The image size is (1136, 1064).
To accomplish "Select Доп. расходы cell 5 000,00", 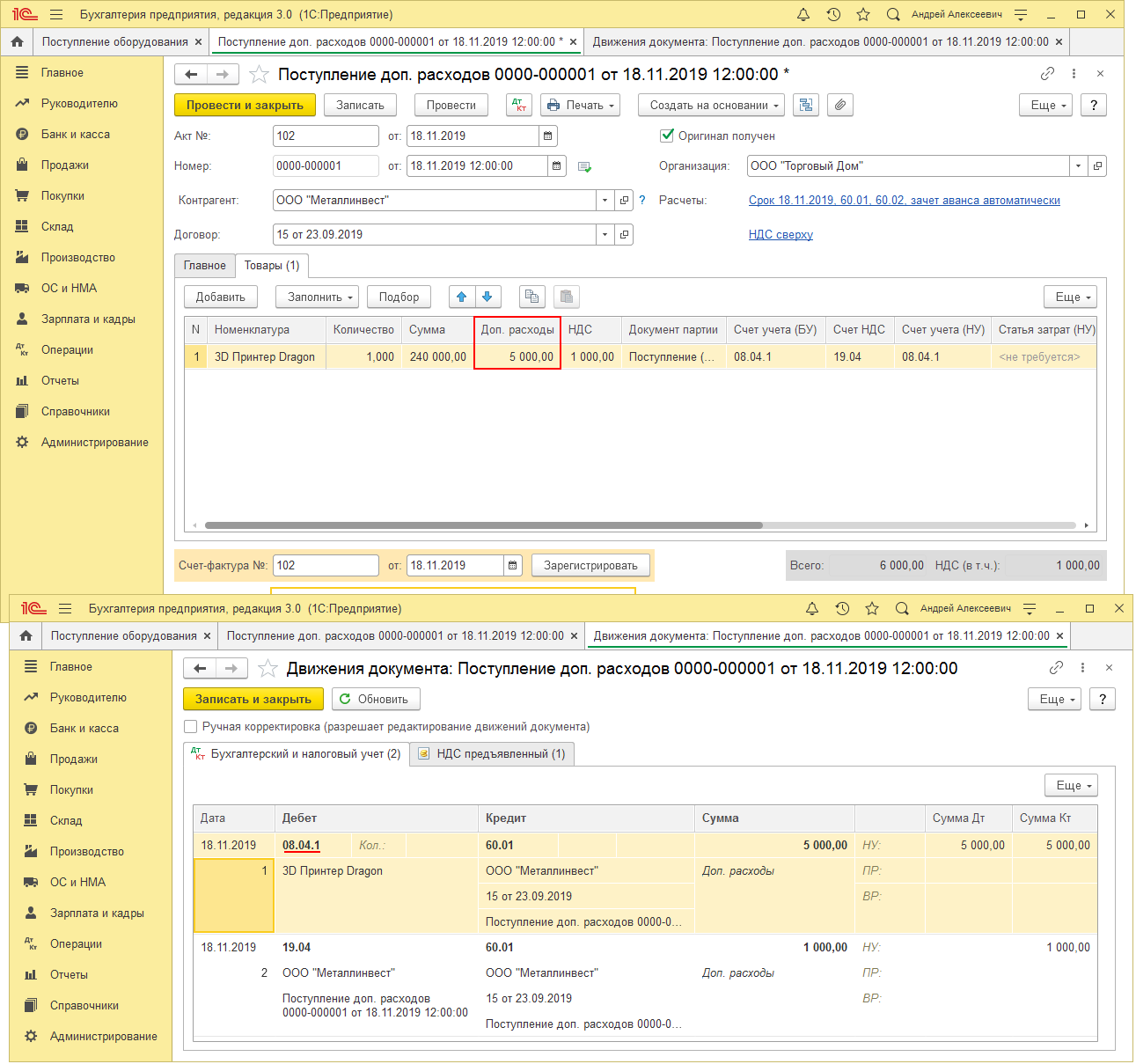I will [x=517, y=356].
